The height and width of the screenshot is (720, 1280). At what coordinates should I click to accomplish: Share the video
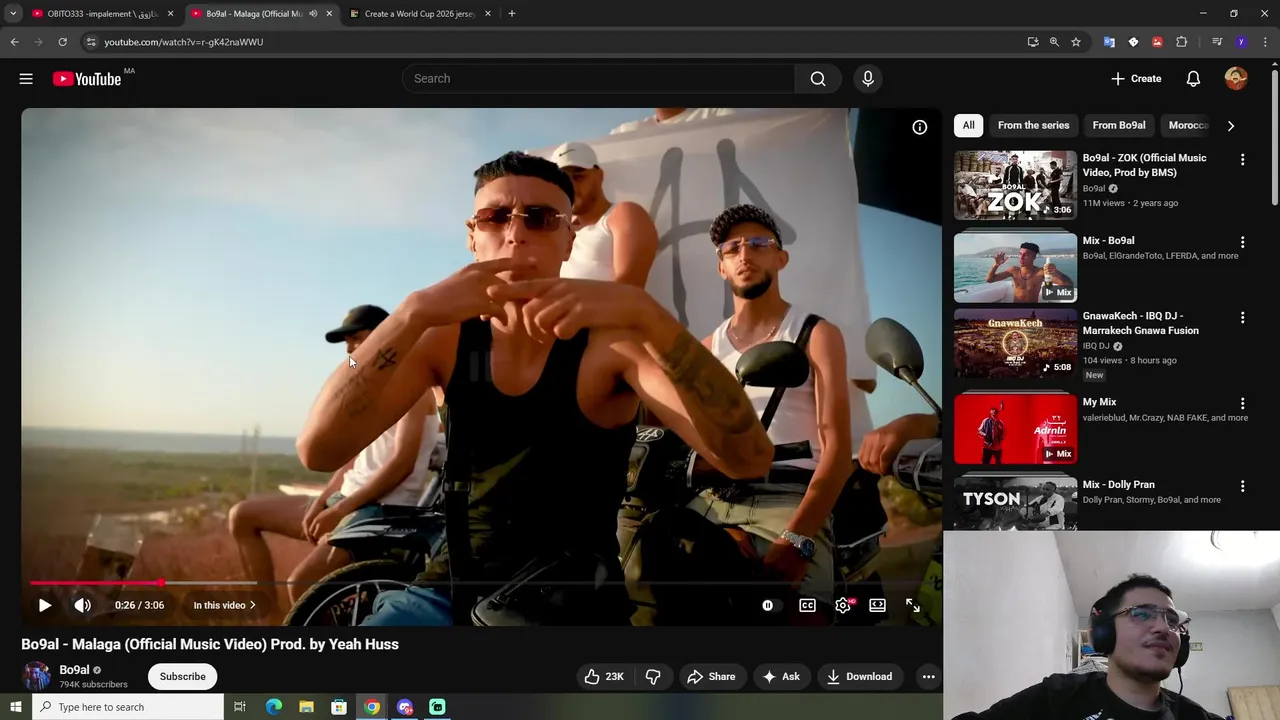[711, 677]
